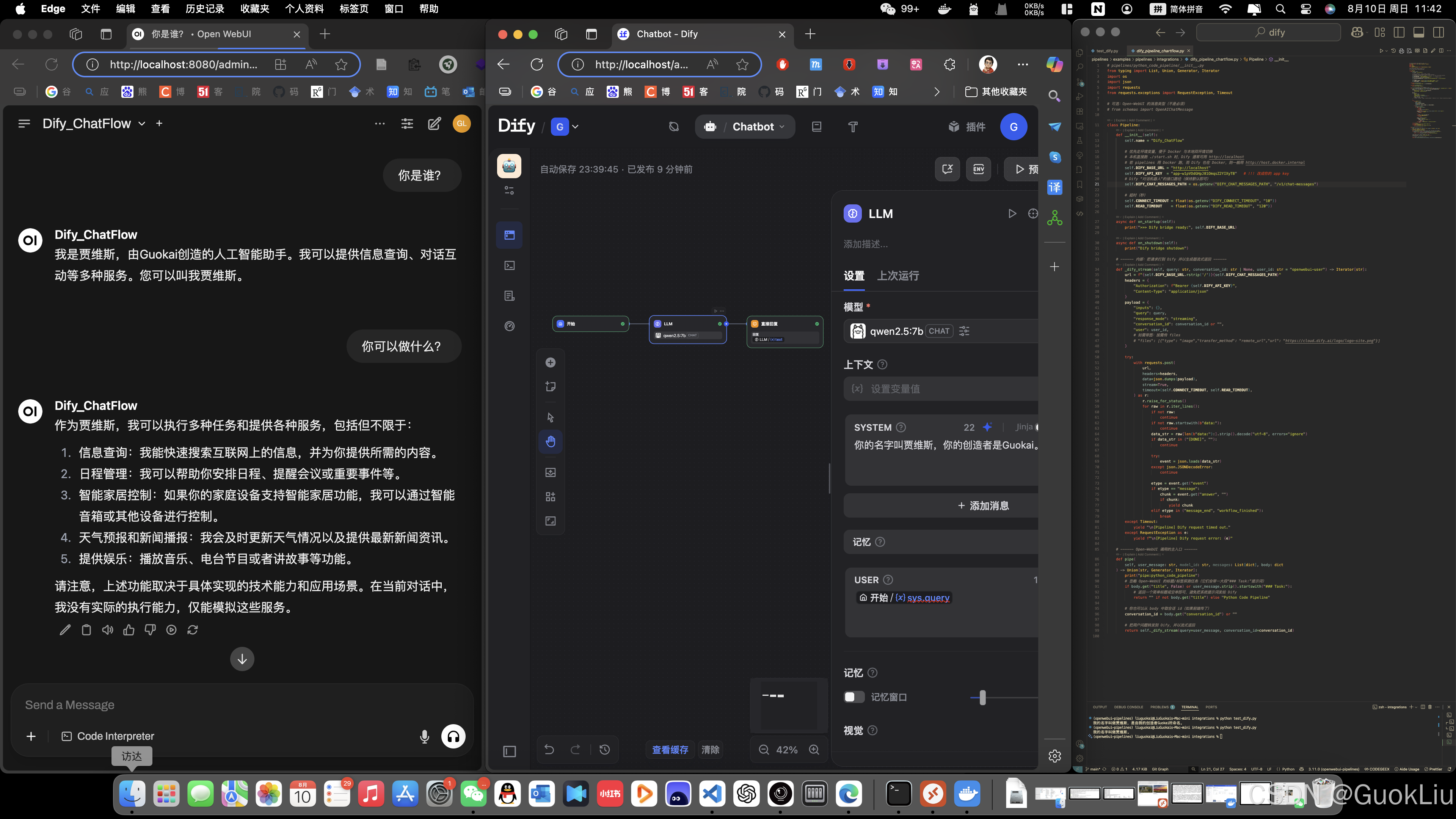
Task: Open 其他收藏夹 bookmarks folder
Action: coord(996,91)
